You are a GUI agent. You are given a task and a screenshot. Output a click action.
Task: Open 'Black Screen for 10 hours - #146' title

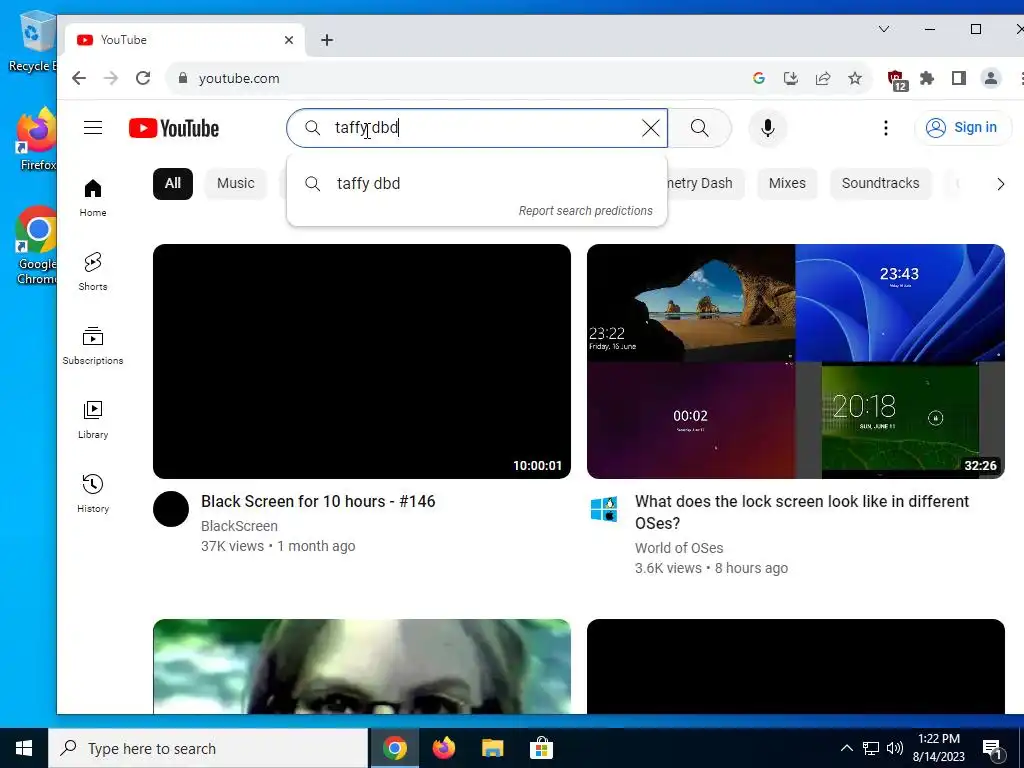(x=318, y=502)
